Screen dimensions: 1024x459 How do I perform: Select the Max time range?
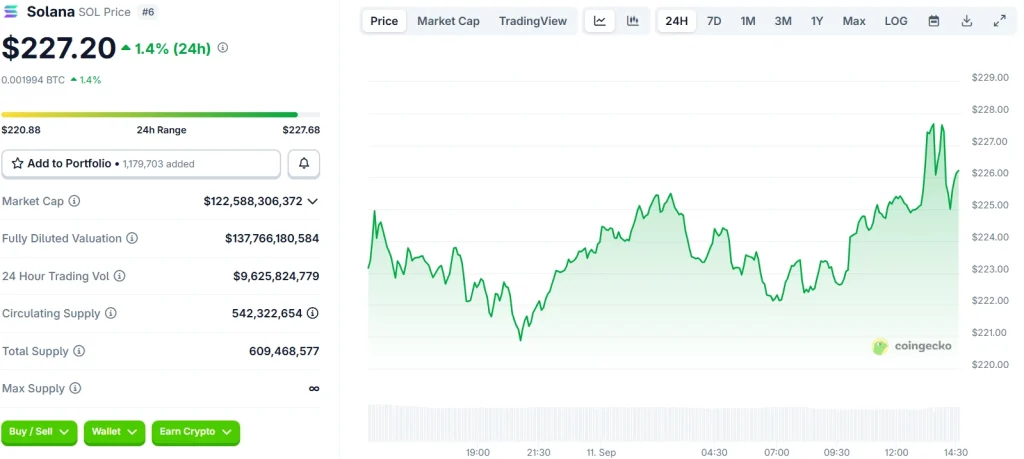(854, 21)
